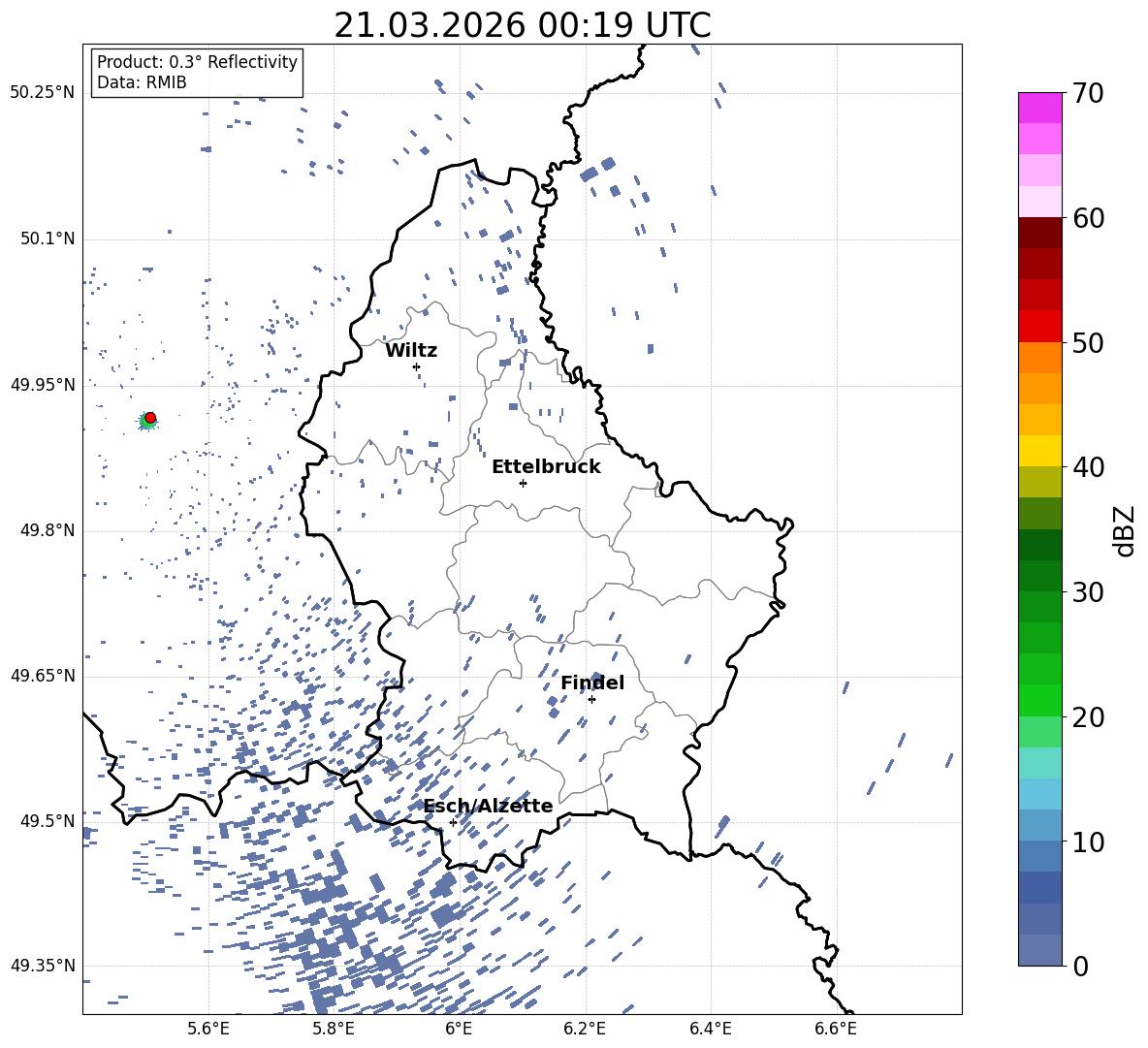The image size is (1148, 1048).
Task: Click the 6°E longitude label
Action: [x=459, y=1029]
